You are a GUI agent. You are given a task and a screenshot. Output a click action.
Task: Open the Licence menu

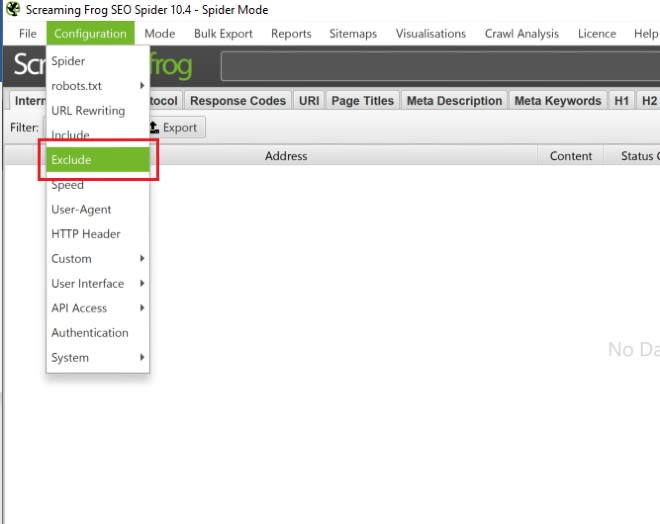[596, 33]
